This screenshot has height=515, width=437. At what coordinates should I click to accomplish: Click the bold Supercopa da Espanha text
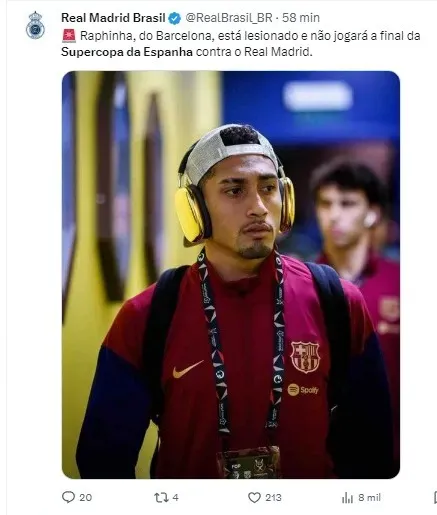click(x=127, y=52)
